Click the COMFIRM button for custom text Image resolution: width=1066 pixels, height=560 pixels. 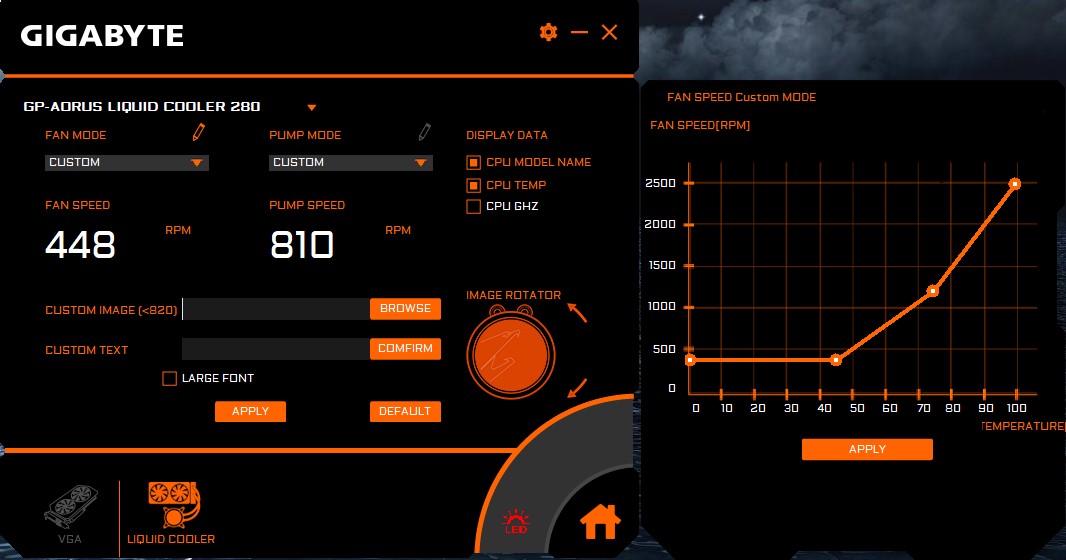tap(405, 349)
